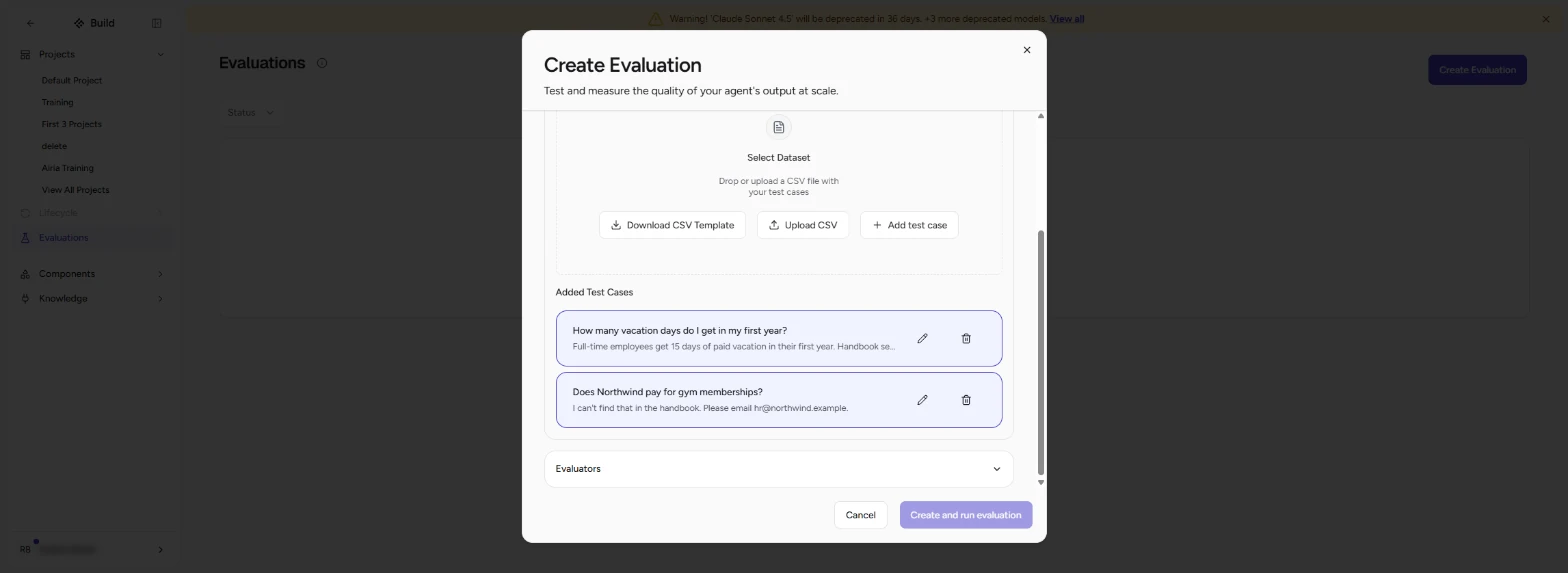This screenshot has width=1568, height=573.
Task: Open Default Project
Action: 72,80
